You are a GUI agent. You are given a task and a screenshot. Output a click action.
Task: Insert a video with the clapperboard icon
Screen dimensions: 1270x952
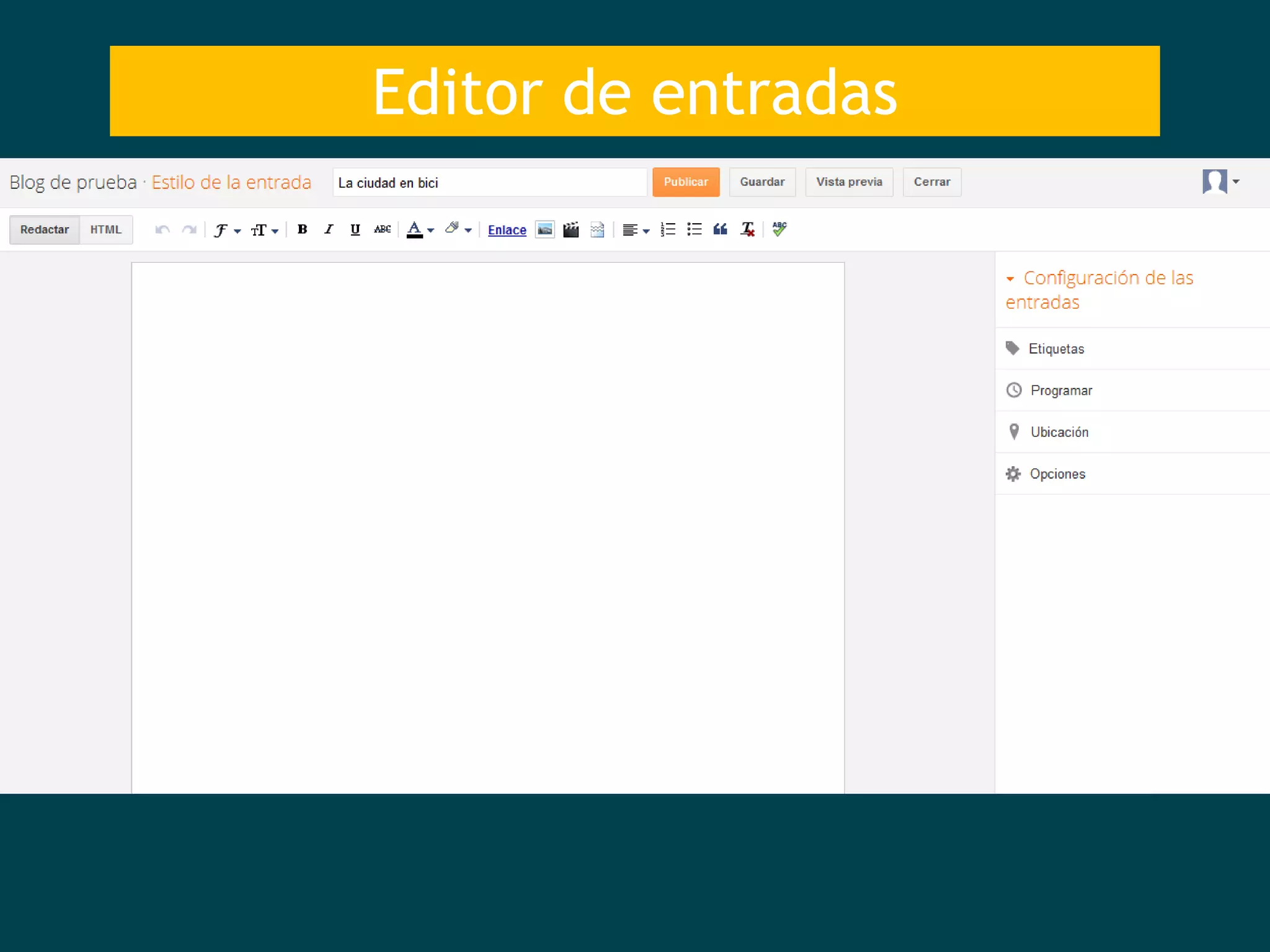click(571, 229)
